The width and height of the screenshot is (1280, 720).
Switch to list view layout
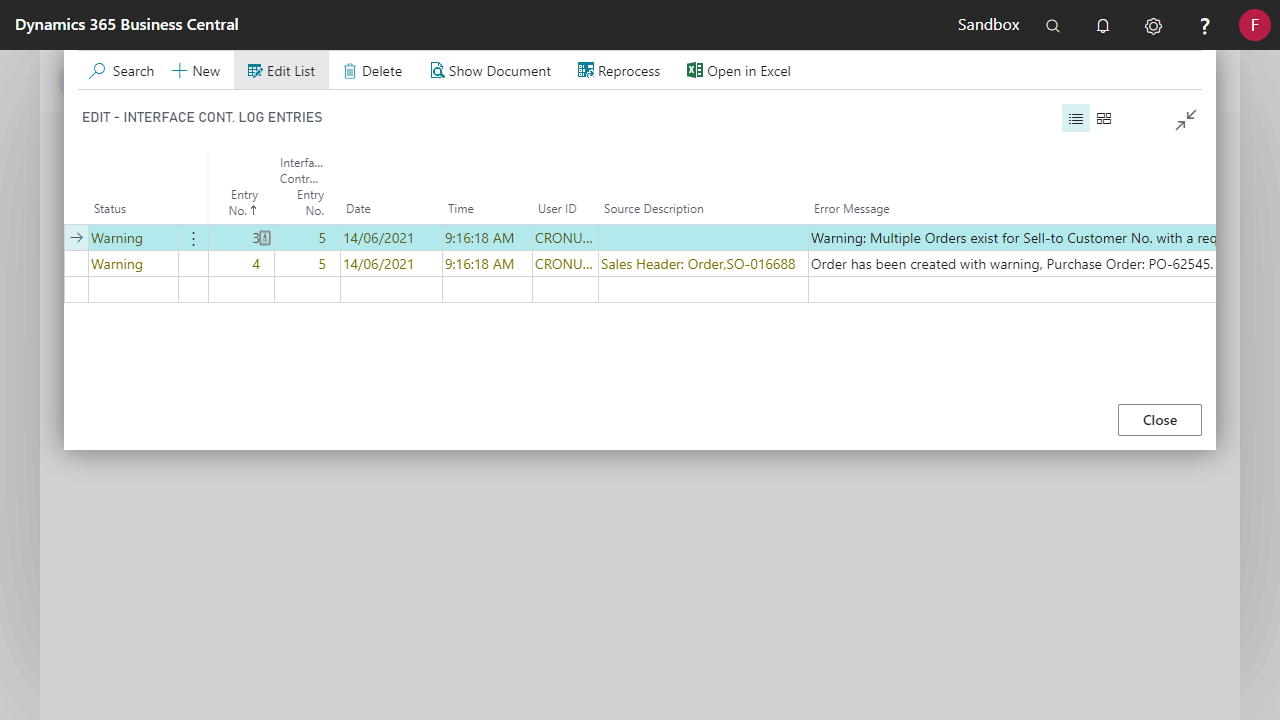point(1075,118)
